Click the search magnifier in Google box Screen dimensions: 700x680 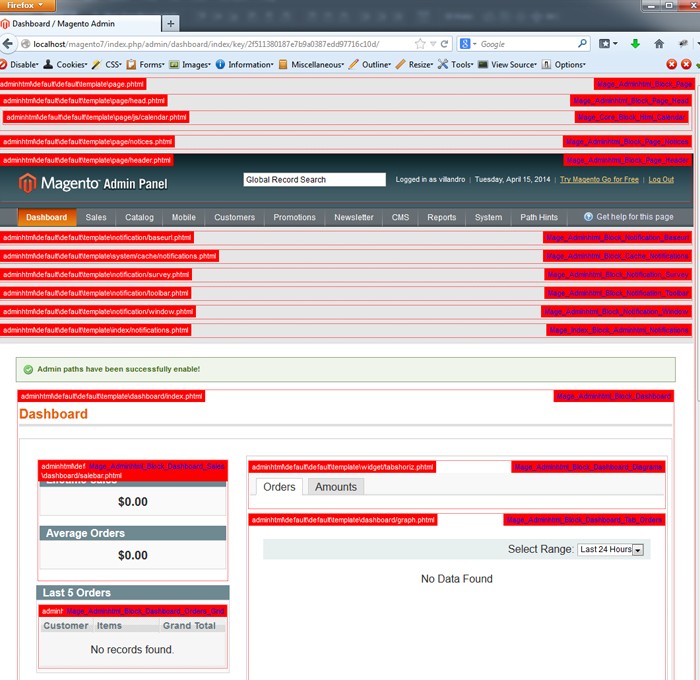coord(582,44)
